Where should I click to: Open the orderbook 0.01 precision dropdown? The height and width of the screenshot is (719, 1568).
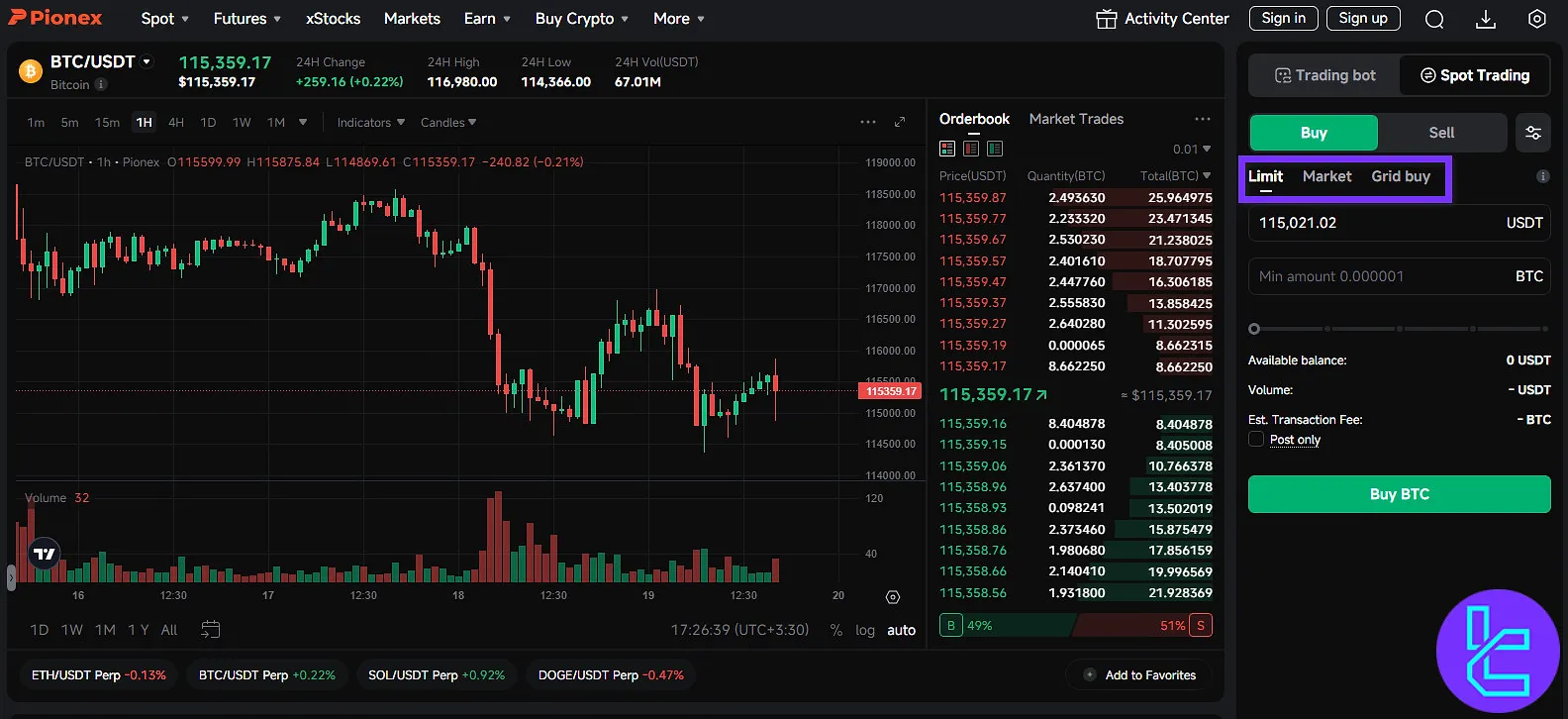click(1191, 149)
